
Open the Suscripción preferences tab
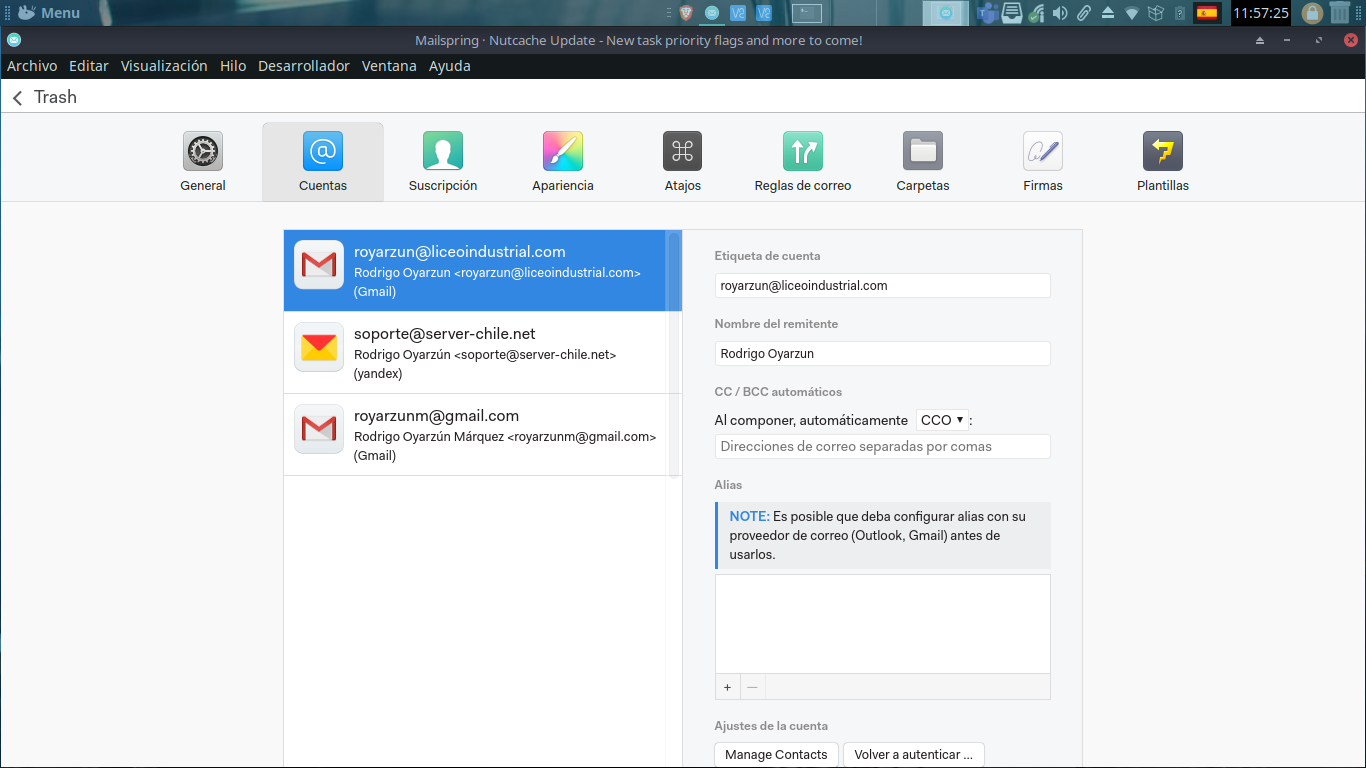coord(443,162)
